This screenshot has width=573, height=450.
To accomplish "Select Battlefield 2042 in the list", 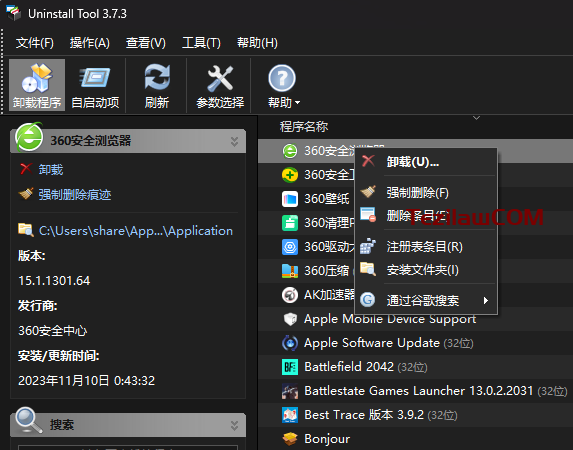I will (x=415, y=367).
